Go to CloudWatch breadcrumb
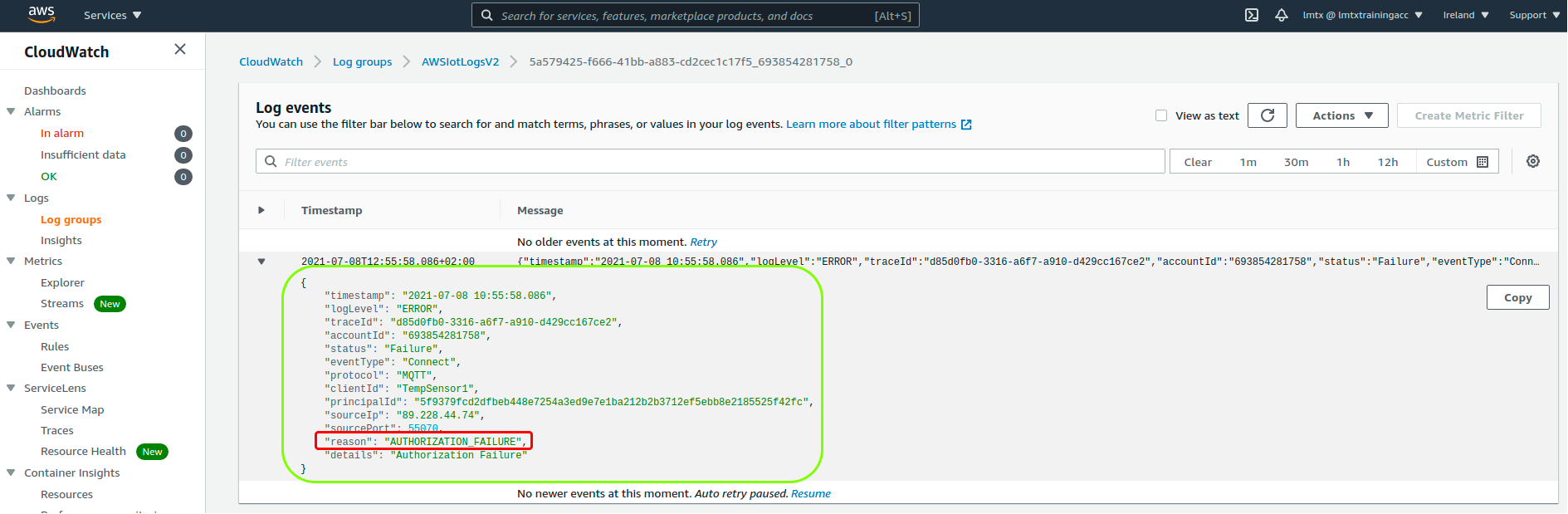The height and width of the screenshot is (514, 1568). click(271, 62)
